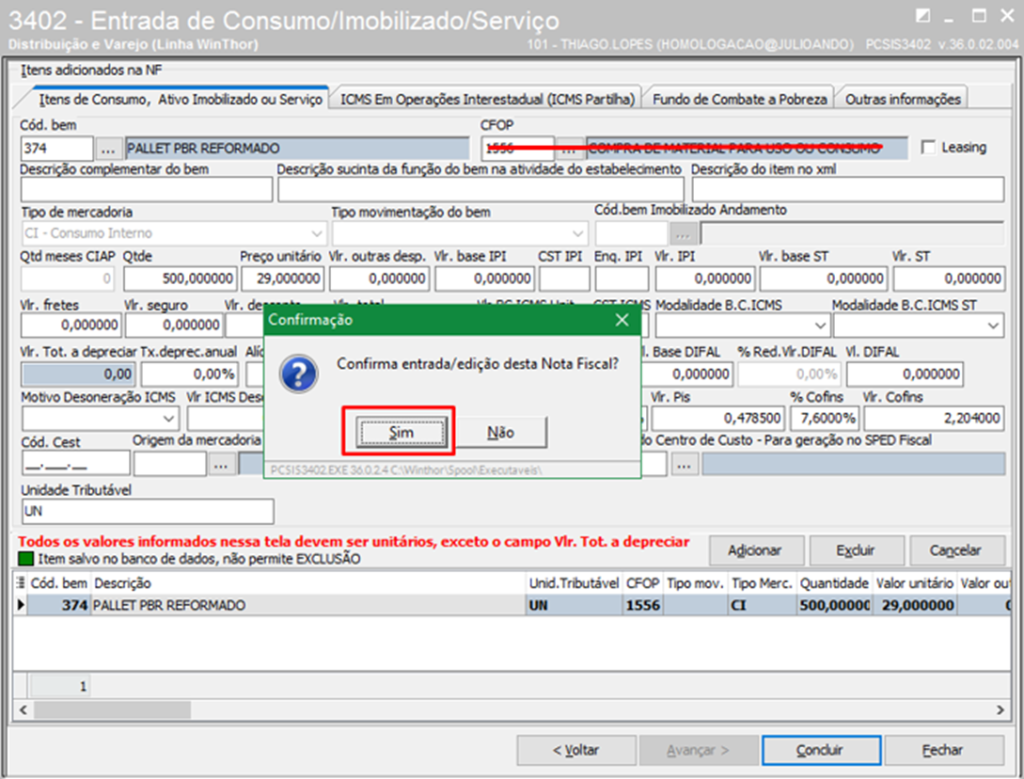Click the blue question mark icon in the dialog
This screenshot has width=1024, height=779.
point(299,373)
